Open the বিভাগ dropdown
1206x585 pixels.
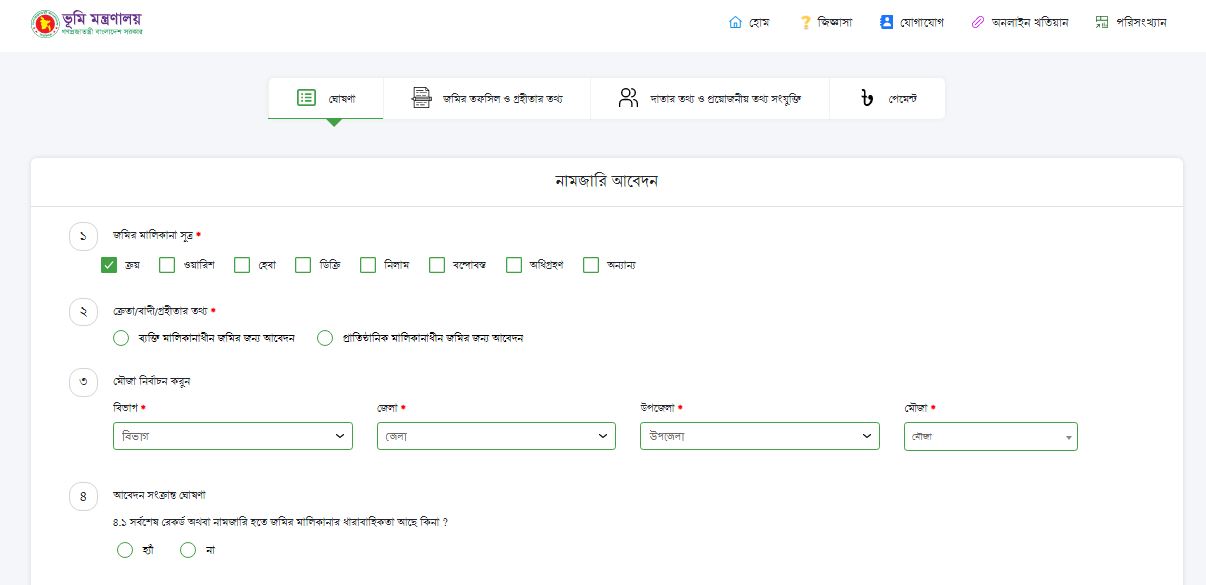click(x=233, y=436)
